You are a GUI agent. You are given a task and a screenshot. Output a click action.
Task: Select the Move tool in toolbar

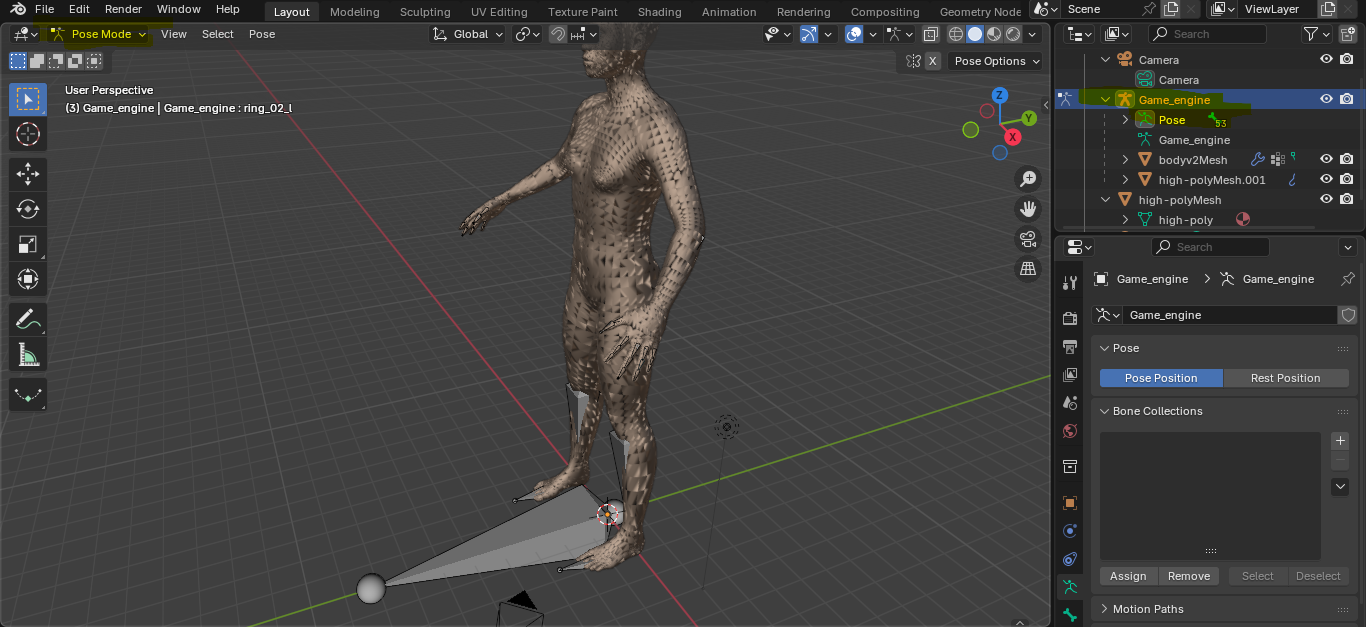28,173
